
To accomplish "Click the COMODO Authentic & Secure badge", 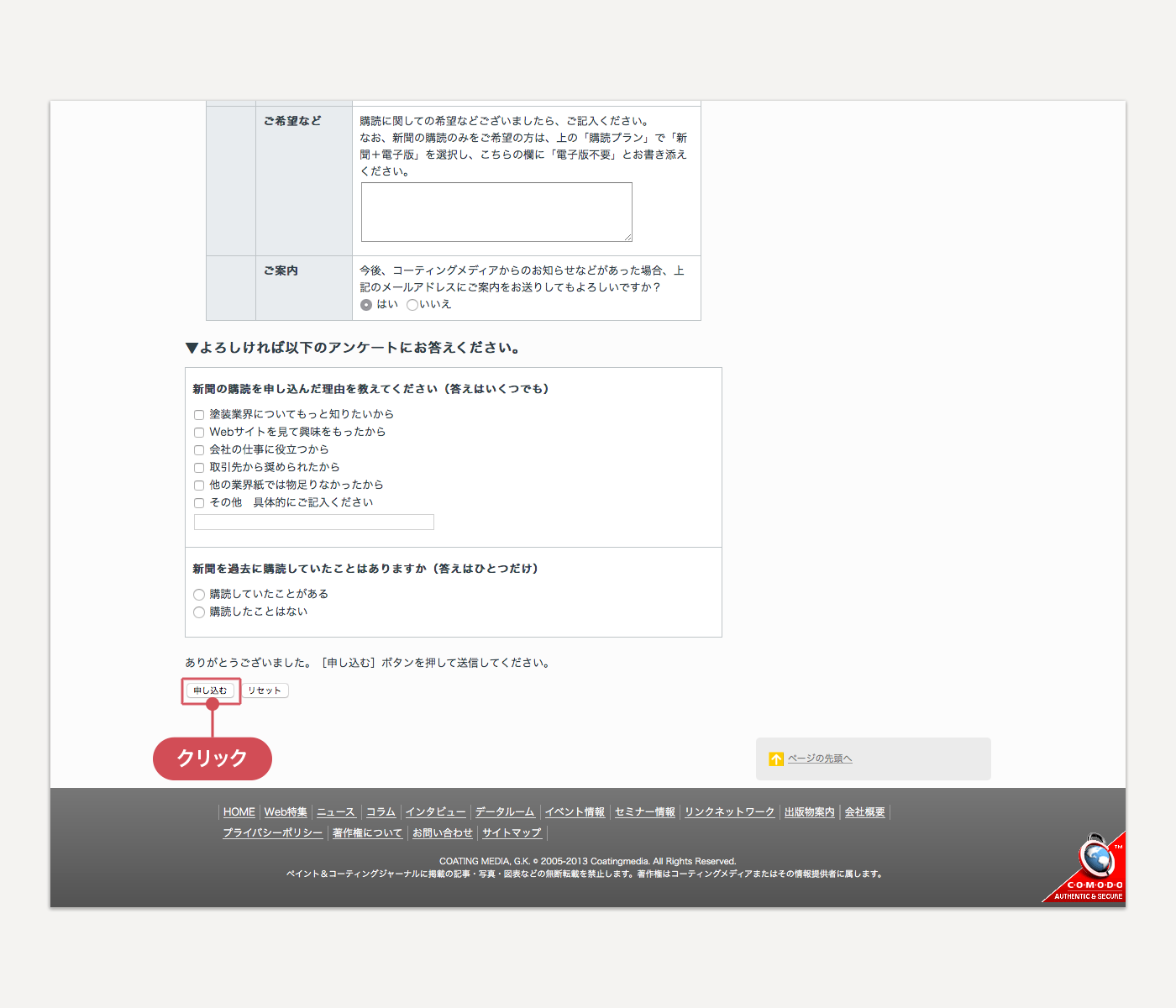I will pyautogui.click(x=1090, y=869).
